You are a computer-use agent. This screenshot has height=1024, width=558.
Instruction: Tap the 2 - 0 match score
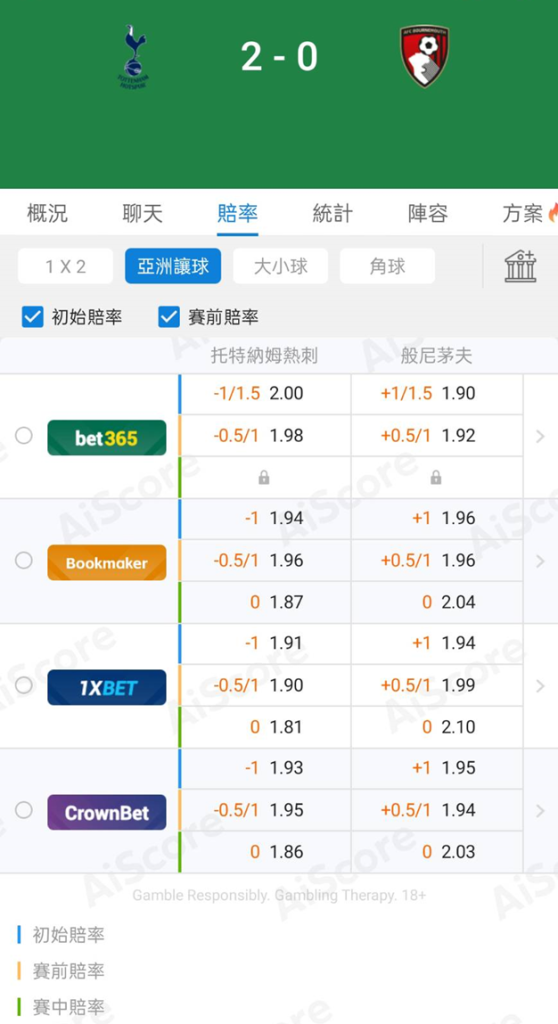point(279,56)
